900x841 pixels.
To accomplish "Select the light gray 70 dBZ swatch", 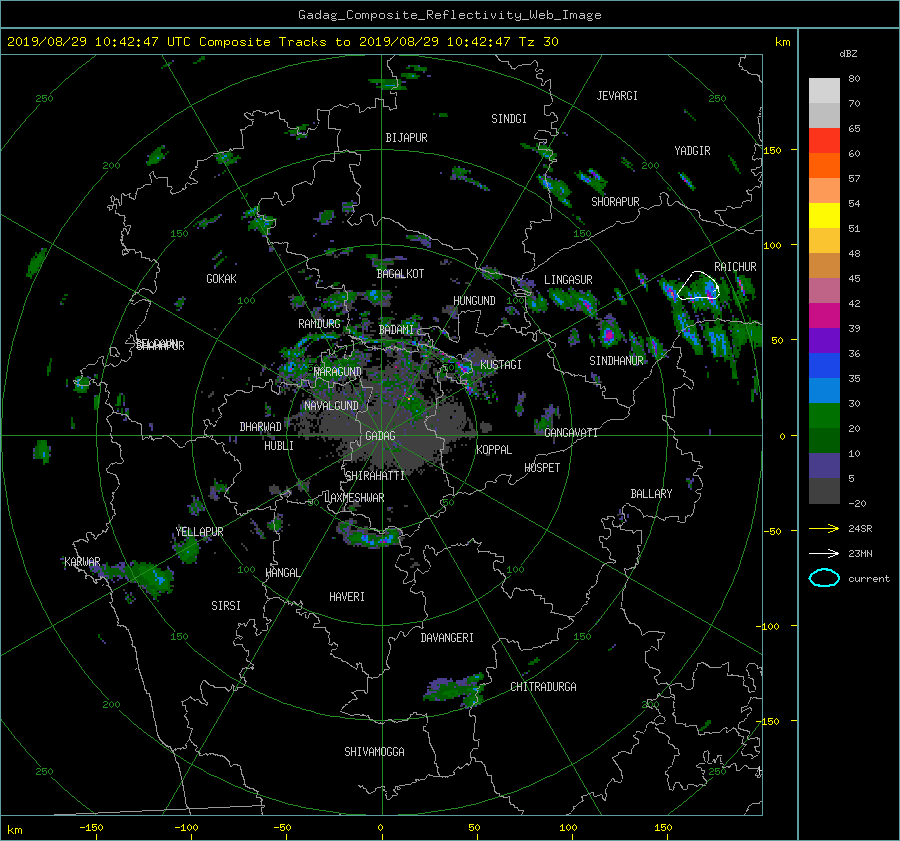I will tap(824, 91).
